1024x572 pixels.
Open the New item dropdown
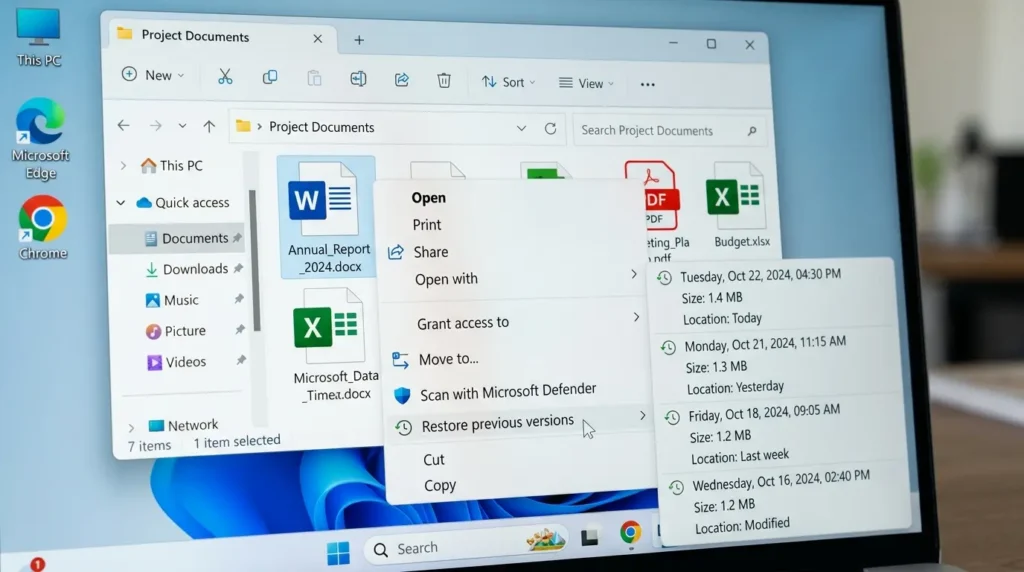[153, 75]
